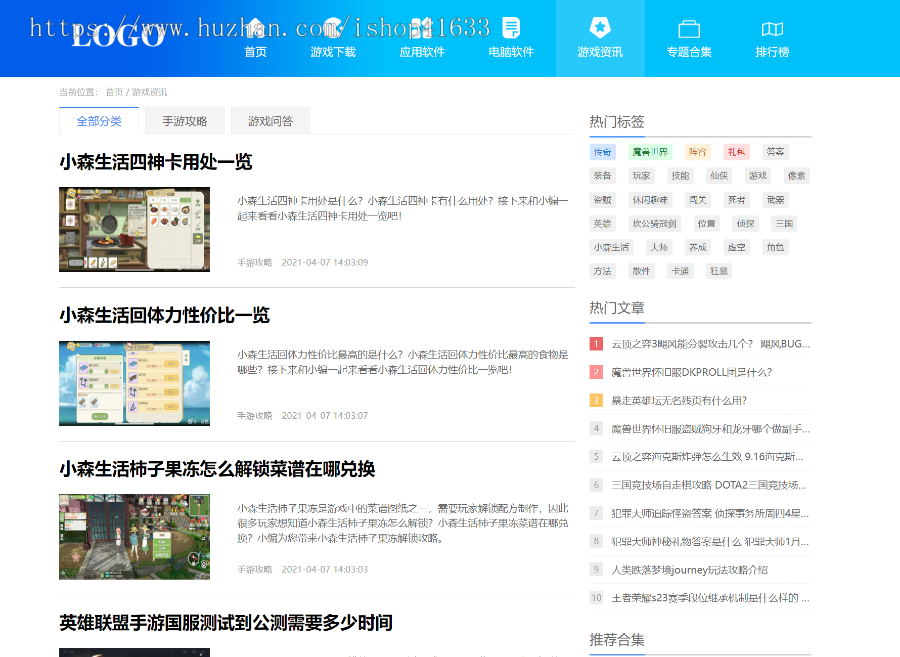Open 游戏下载 navigation icon
Screen dimensions: 900x657
point(333,27)
